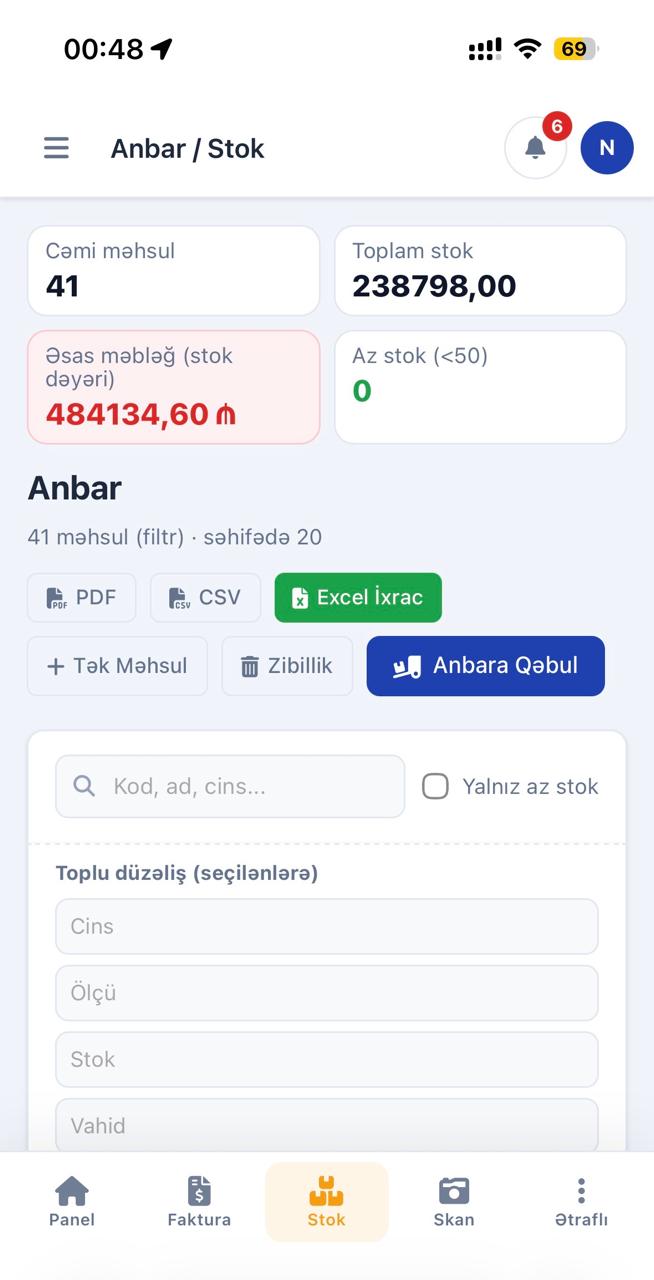Enable the Yalnız az stok checkbox

(x=435, y=786)
